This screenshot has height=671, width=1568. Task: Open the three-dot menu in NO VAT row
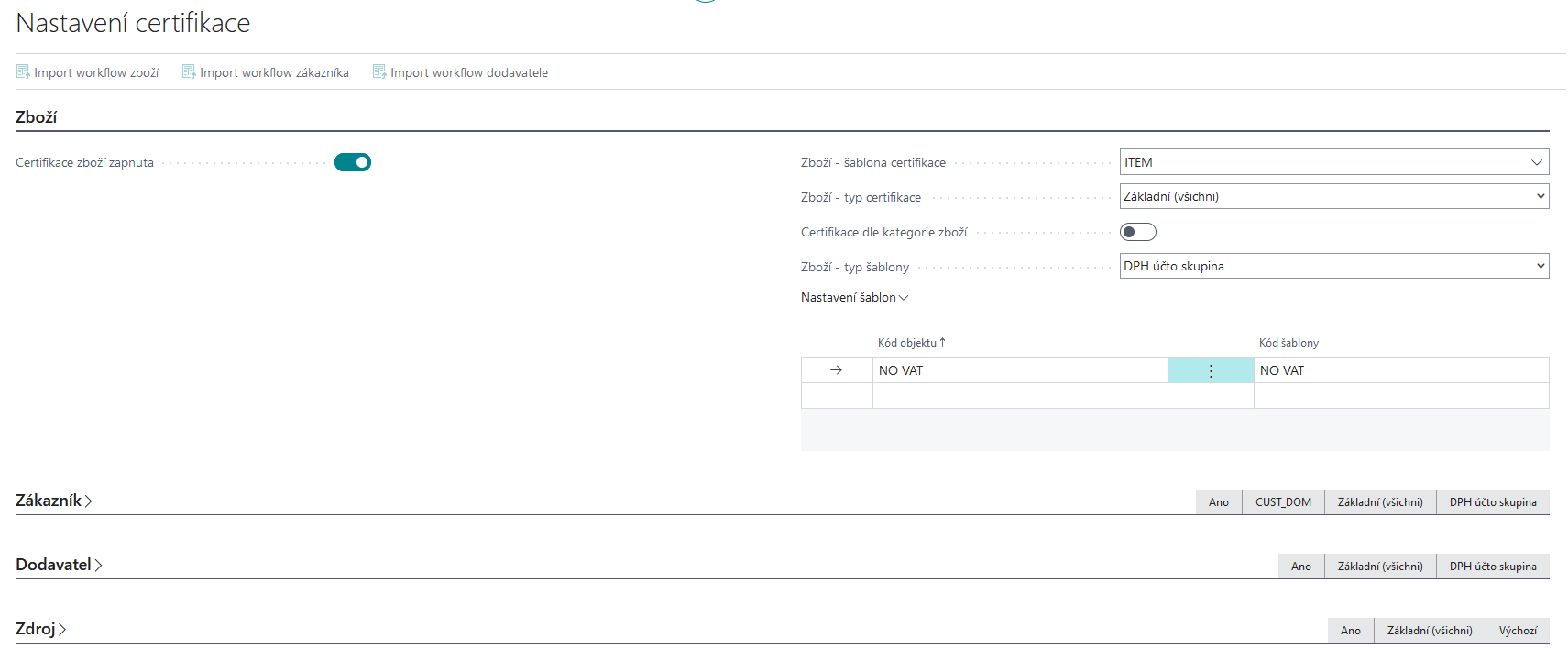pyautogui.click(x=1211, y=370)
